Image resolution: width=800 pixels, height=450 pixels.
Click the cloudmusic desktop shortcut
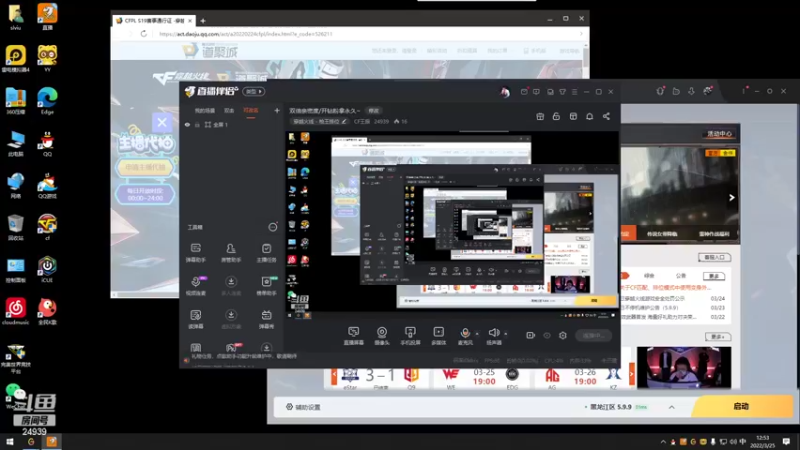coord(15,312)
